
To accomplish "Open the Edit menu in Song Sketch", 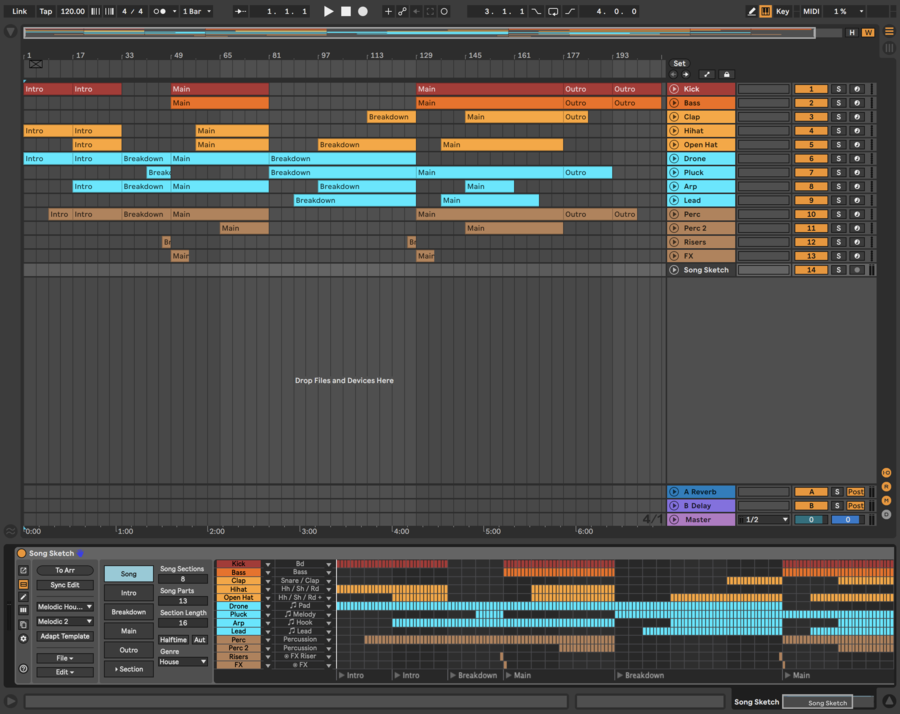I will coord(65,672).
